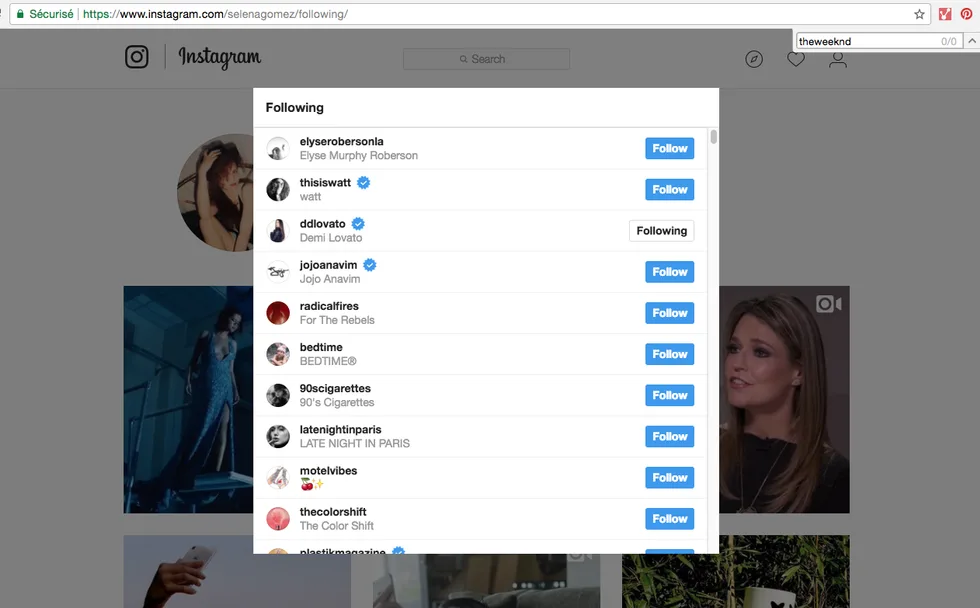Click the Pinterest extension icon
The height and width of the screenshot is (608, 980).
(966, 14)
